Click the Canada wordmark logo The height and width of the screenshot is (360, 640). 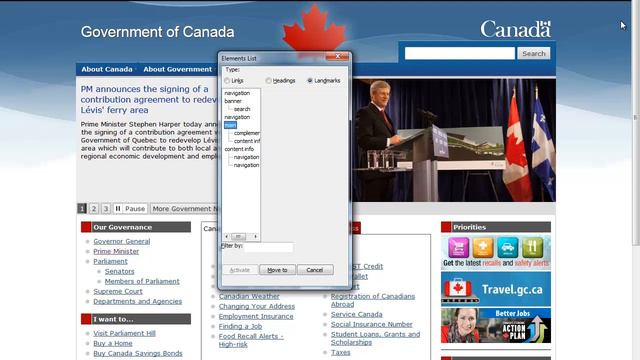[516, 29]
